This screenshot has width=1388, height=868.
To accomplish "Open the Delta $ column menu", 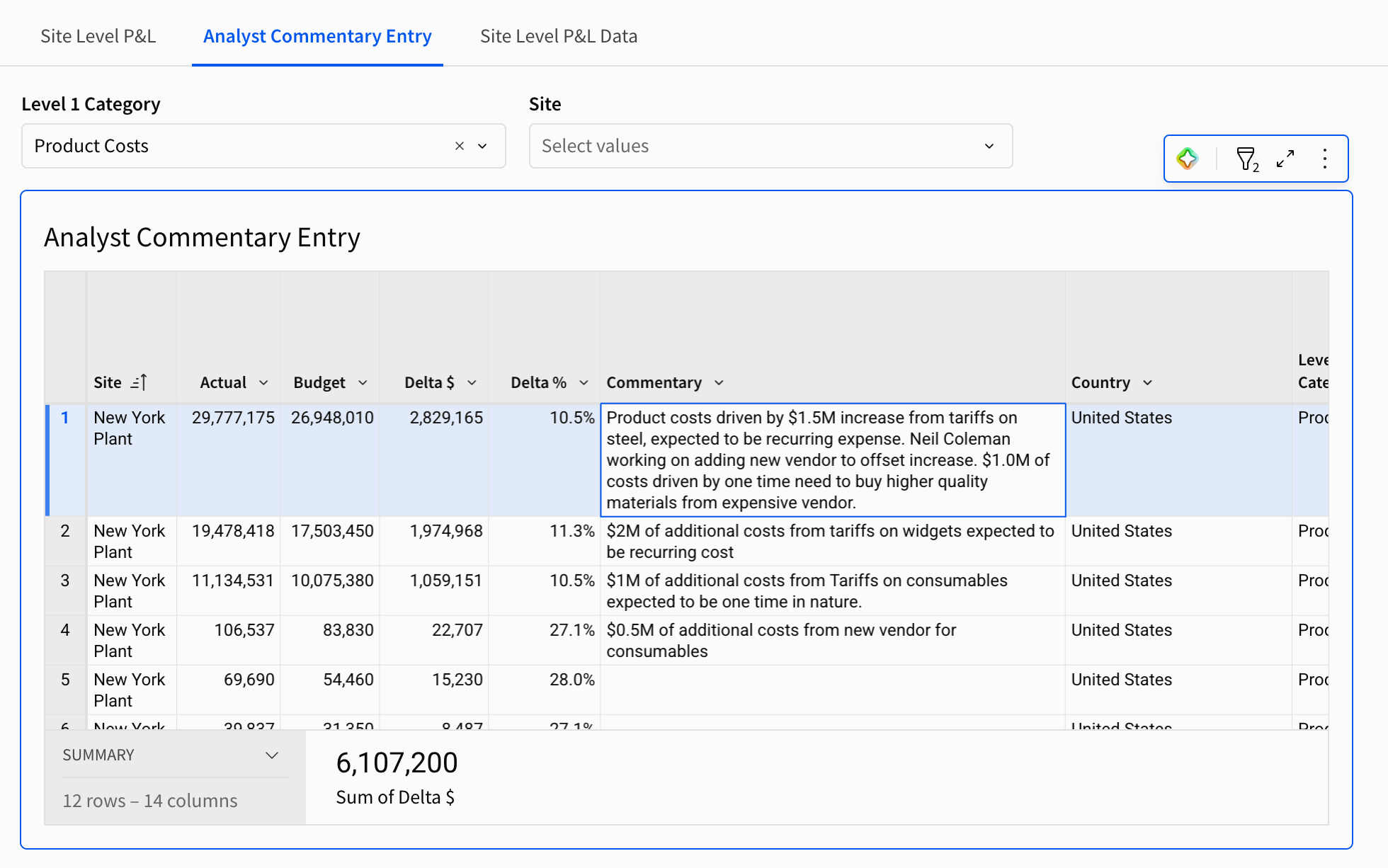I will tap(472, 382).
